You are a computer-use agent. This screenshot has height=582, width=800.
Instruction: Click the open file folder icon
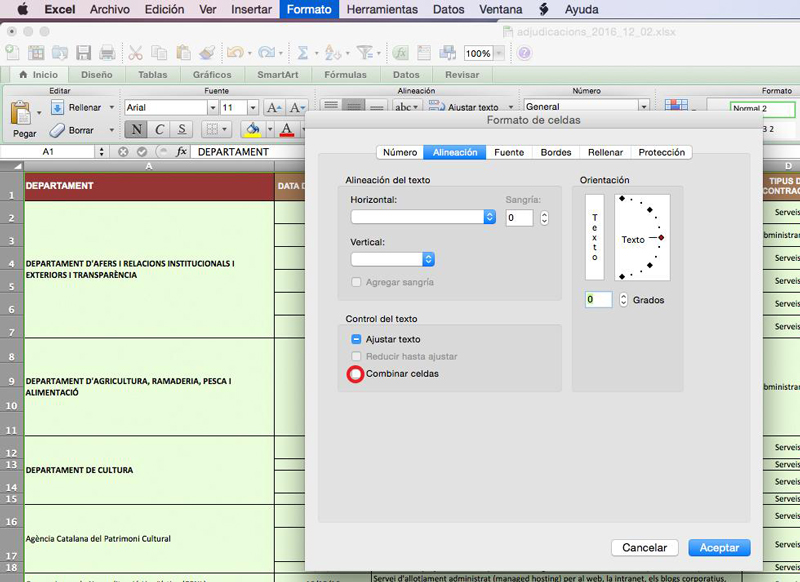coord(60,53)
